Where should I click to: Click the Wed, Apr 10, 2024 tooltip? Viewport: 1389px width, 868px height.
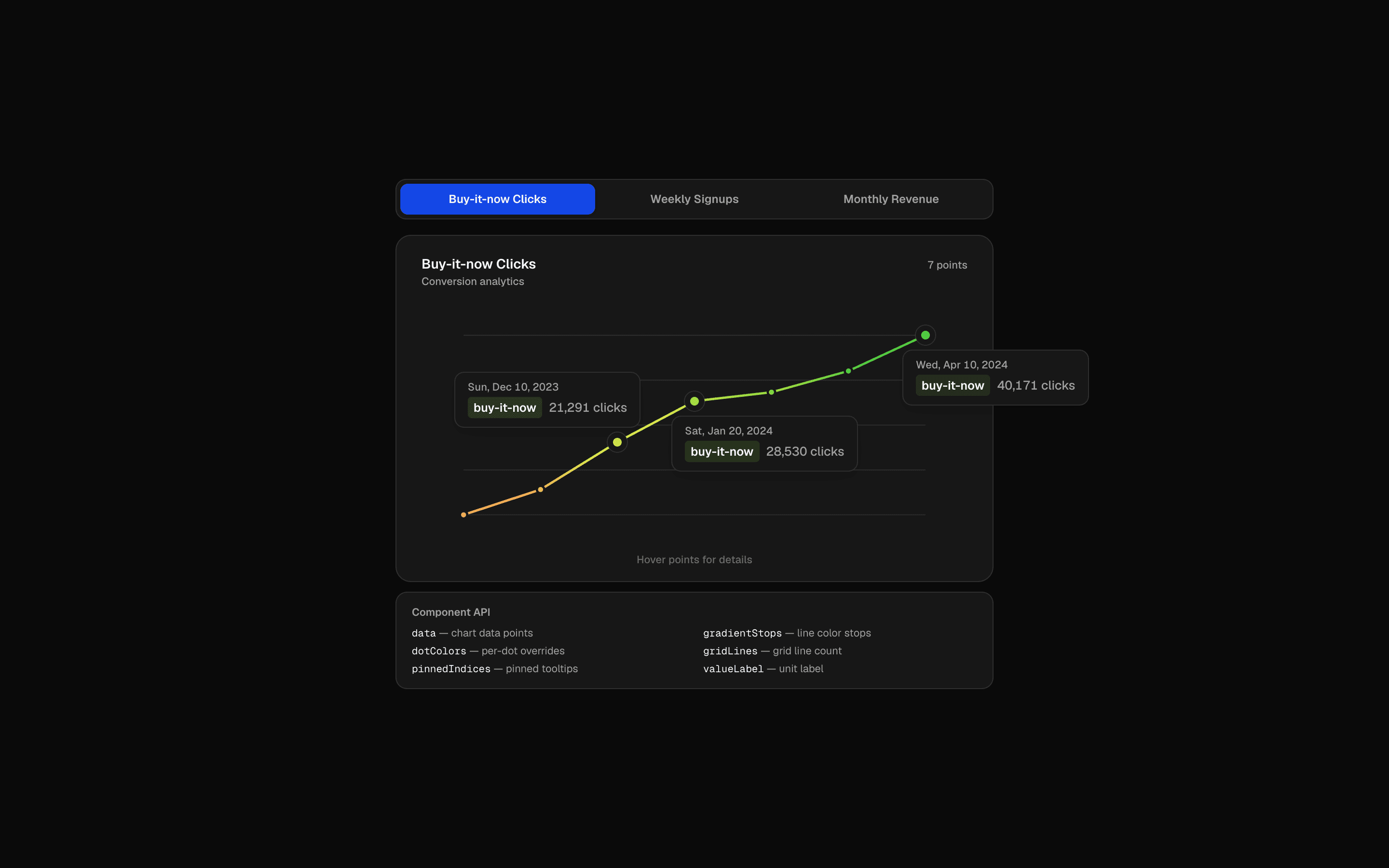point(994,377)
